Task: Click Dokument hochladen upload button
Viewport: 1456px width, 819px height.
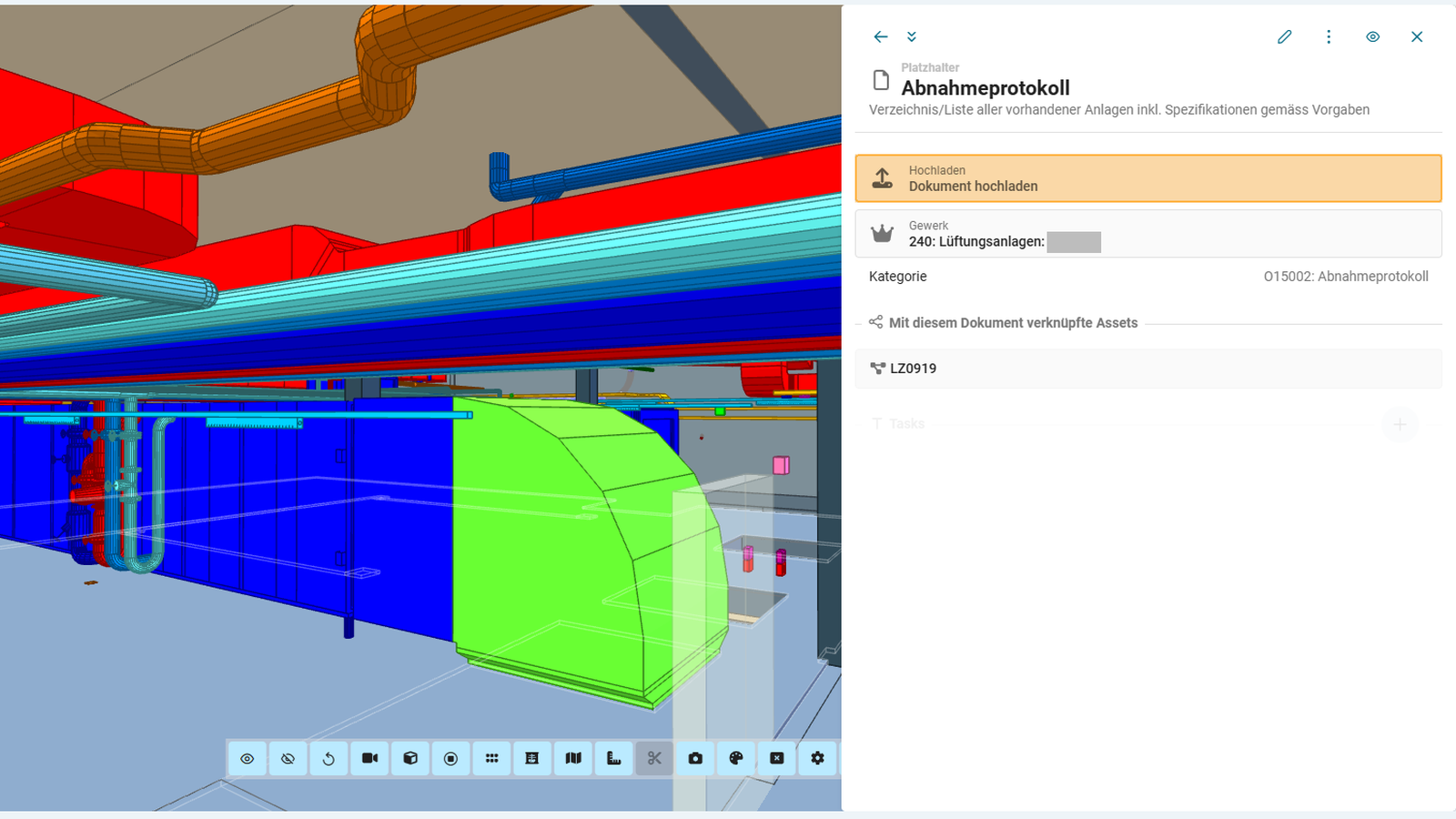Action: [1148, 178]
